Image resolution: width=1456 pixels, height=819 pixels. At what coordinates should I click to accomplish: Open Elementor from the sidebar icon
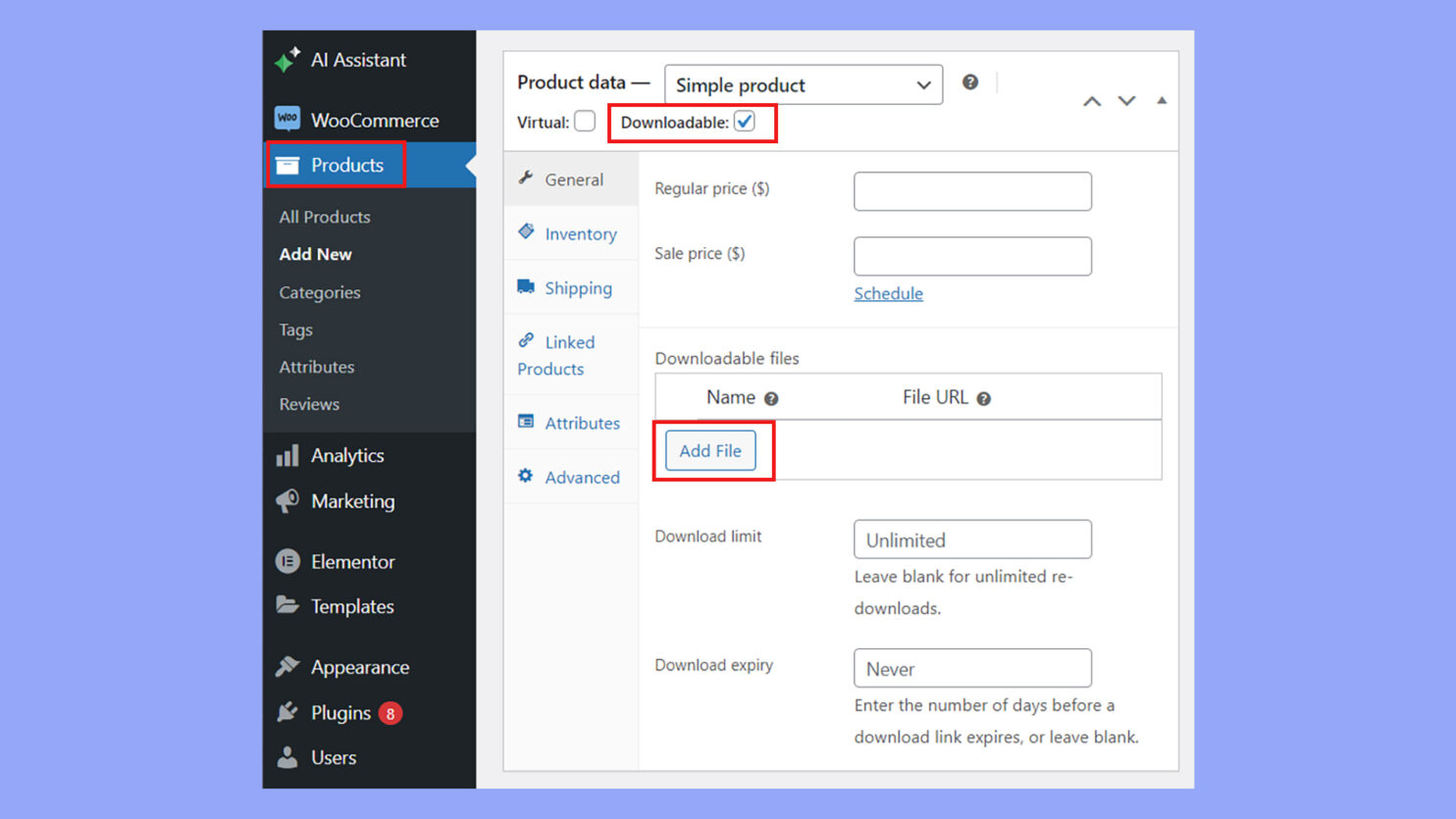[x=287, y=561]
